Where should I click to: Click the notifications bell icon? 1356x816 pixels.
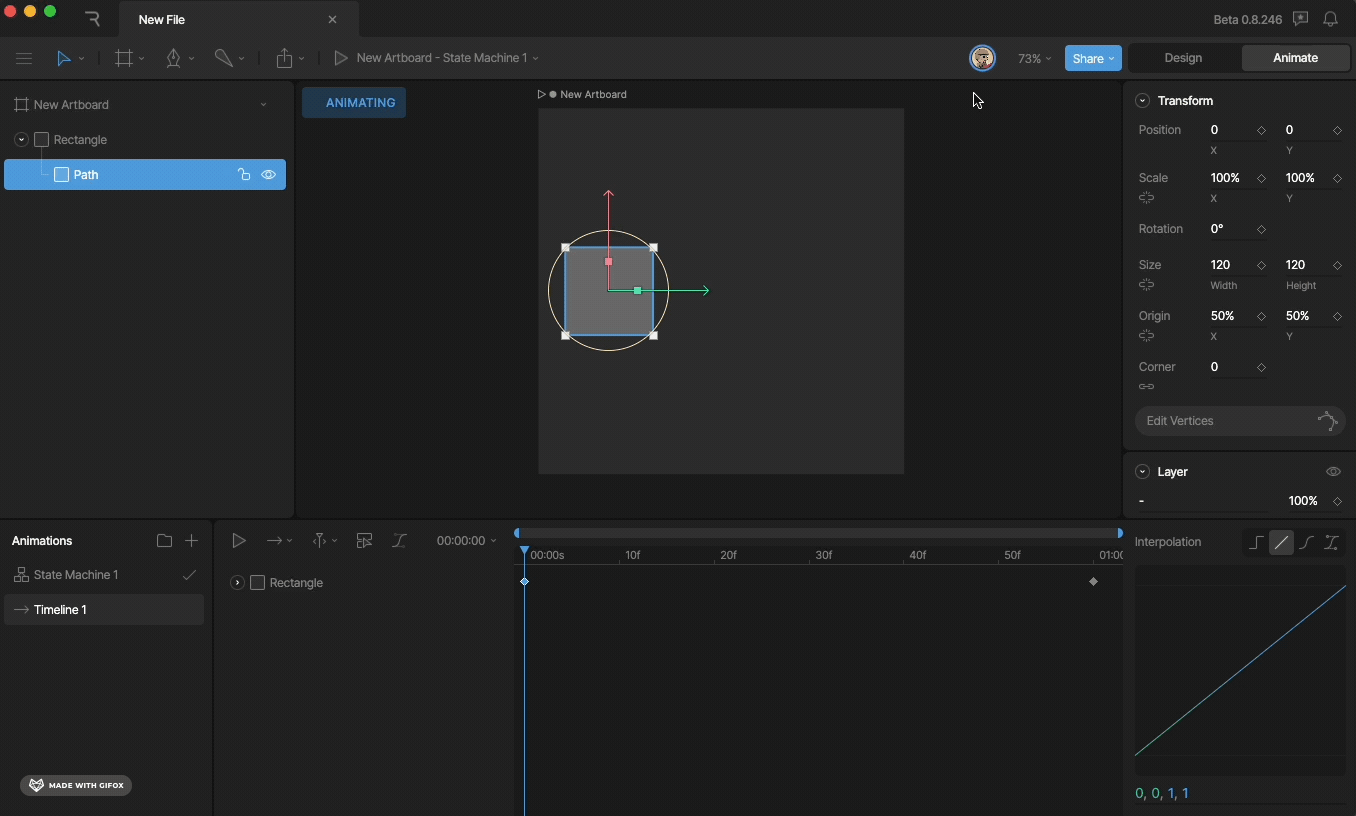(1331, 19)
